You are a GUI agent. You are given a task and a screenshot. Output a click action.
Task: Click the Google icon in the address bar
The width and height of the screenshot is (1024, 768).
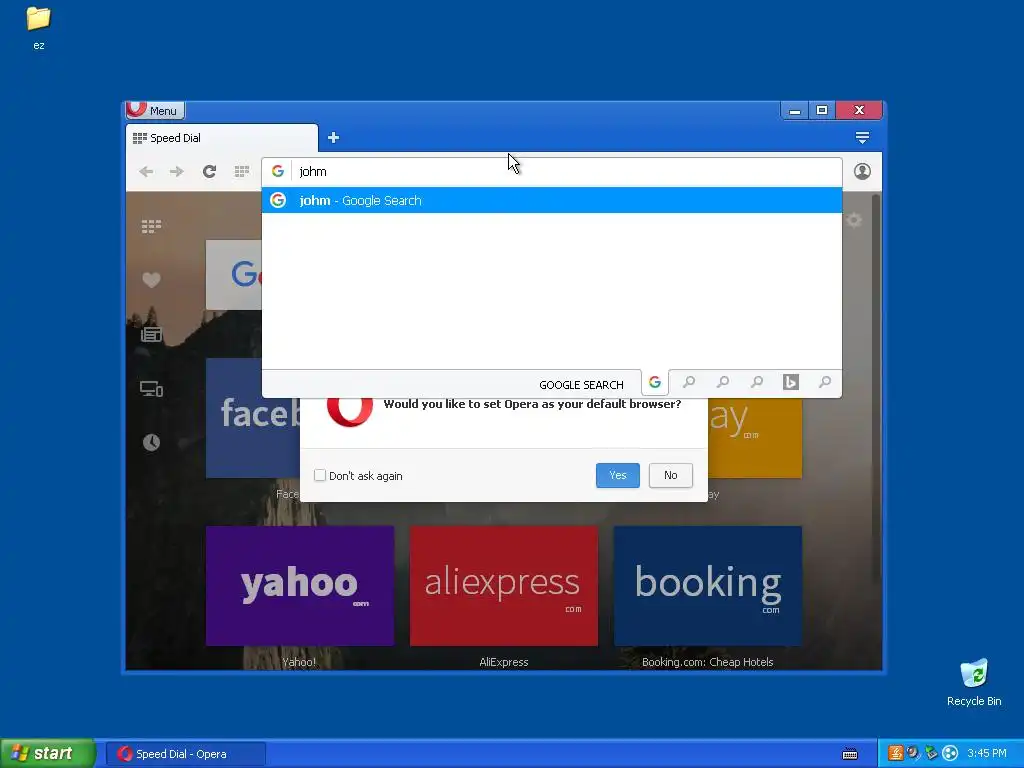[x=278, y=171]
